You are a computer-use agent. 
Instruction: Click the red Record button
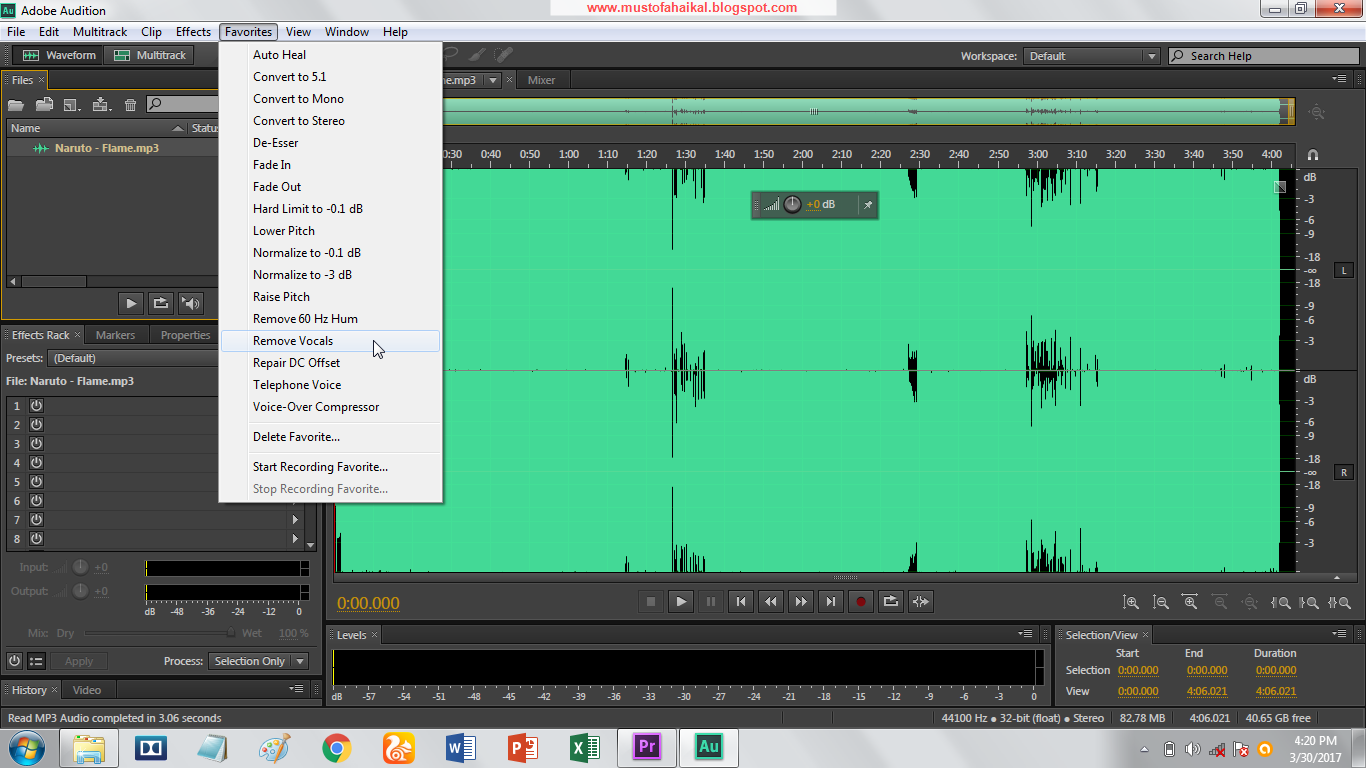[861, 601]
